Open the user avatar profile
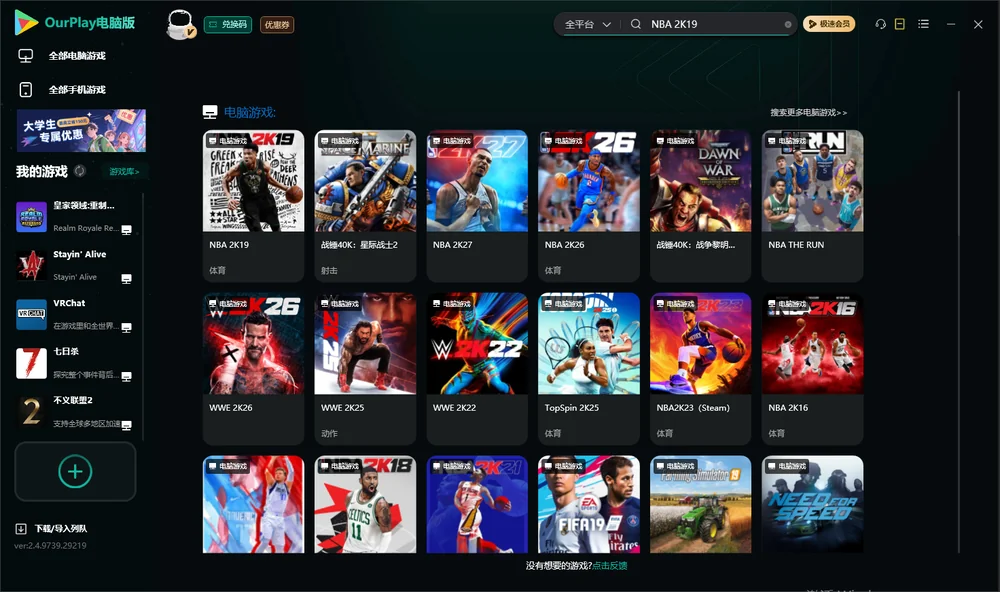The image size is (1000, 592). click(180, 24)
